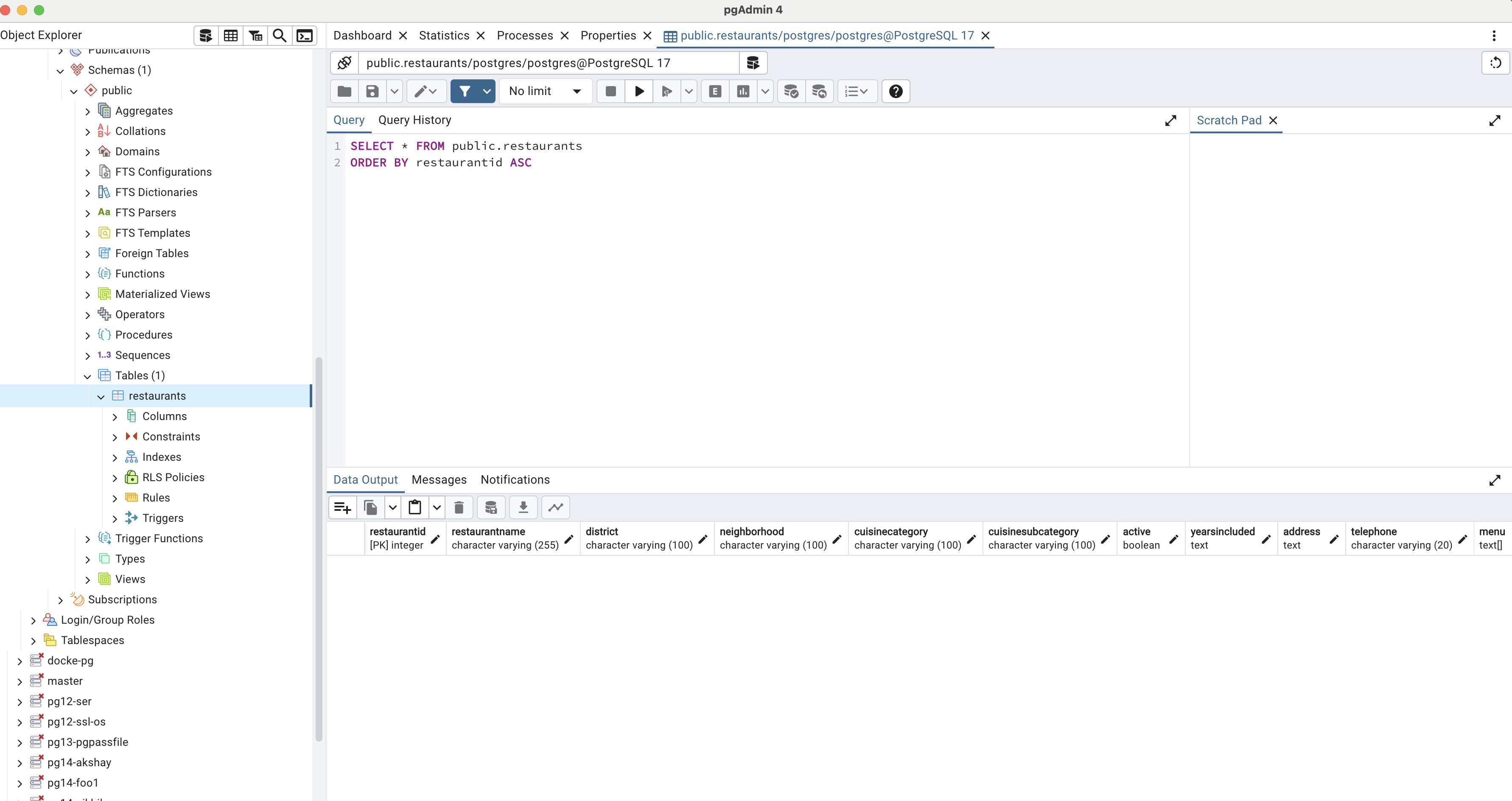
Task: Open the Notifications tab
Action: click(x=515, y=480)
